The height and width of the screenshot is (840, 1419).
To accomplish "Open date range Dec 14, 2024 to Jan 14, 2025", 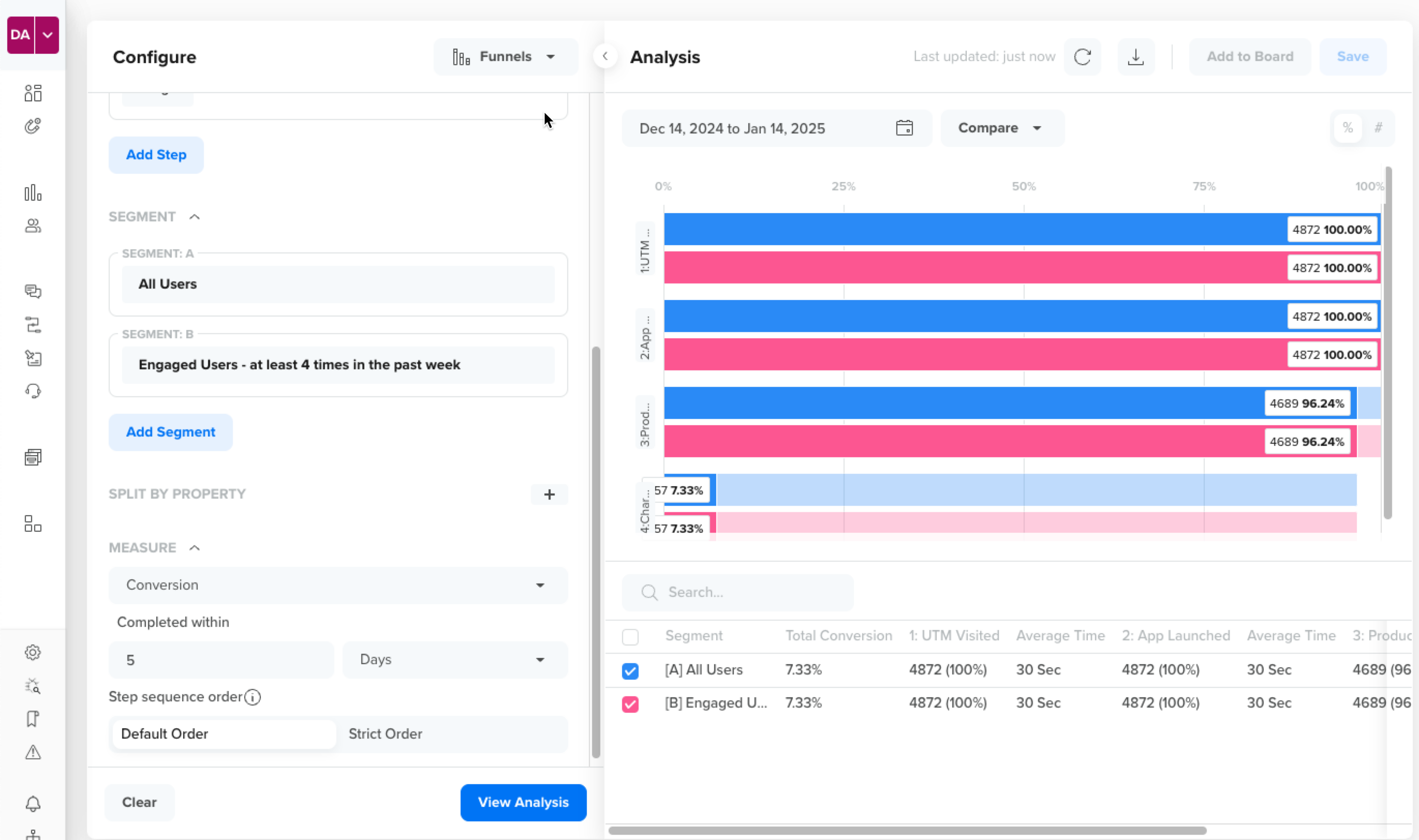I will [x=776, y=128].
